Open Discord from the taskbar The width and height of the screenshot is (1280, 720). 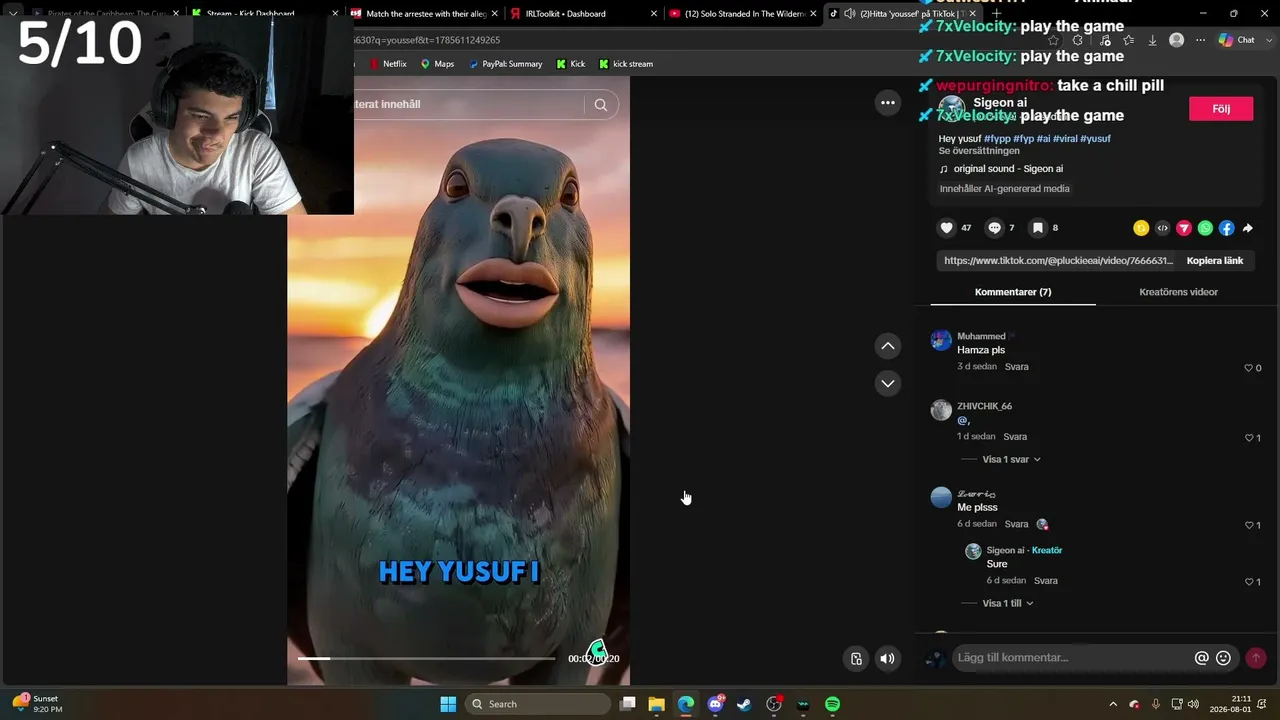pyautogui.click(x=715, y=704)
